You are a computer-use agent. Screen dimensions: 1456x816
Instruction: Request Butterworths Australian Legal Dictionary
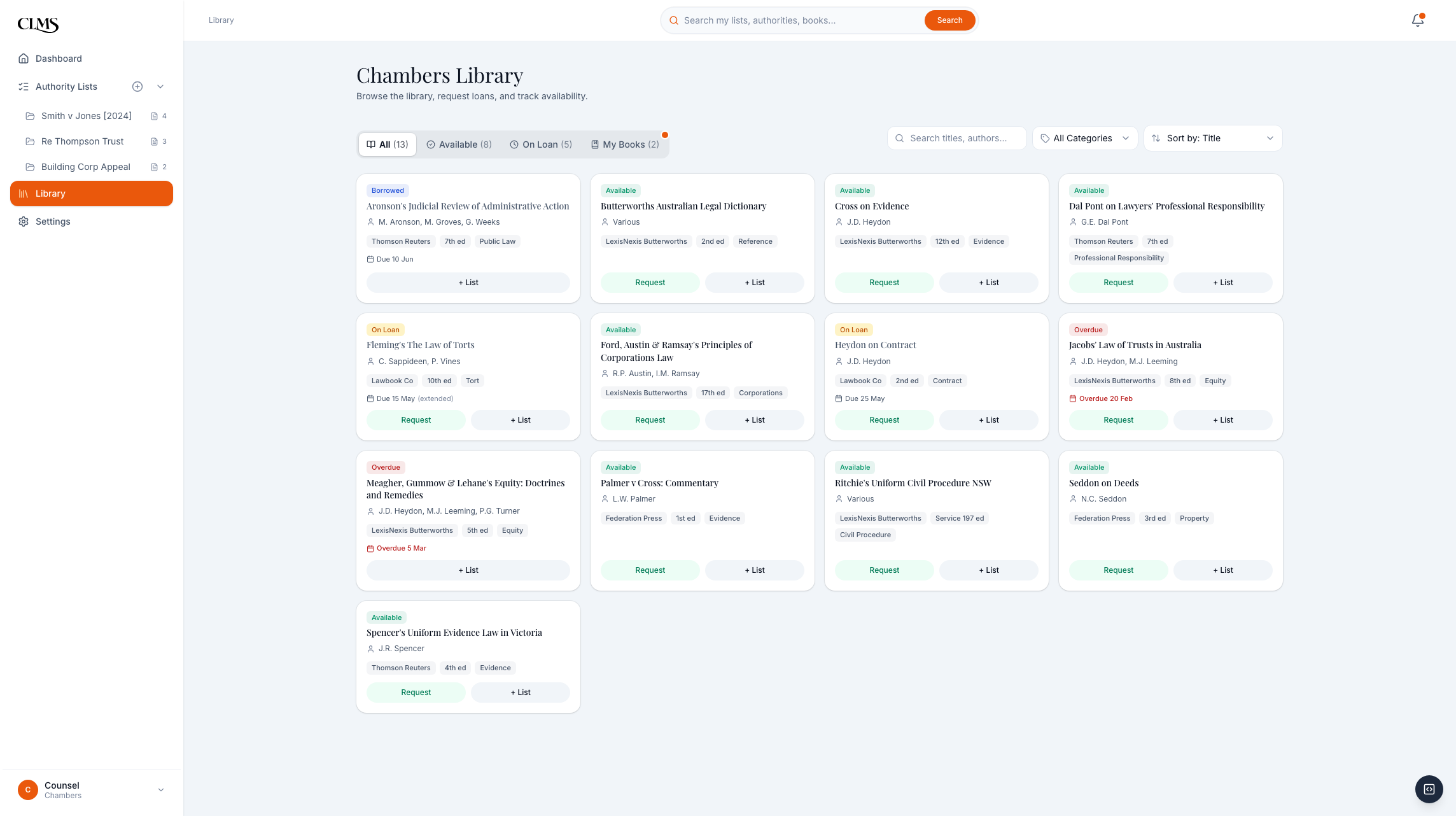(x=650, y=283)
